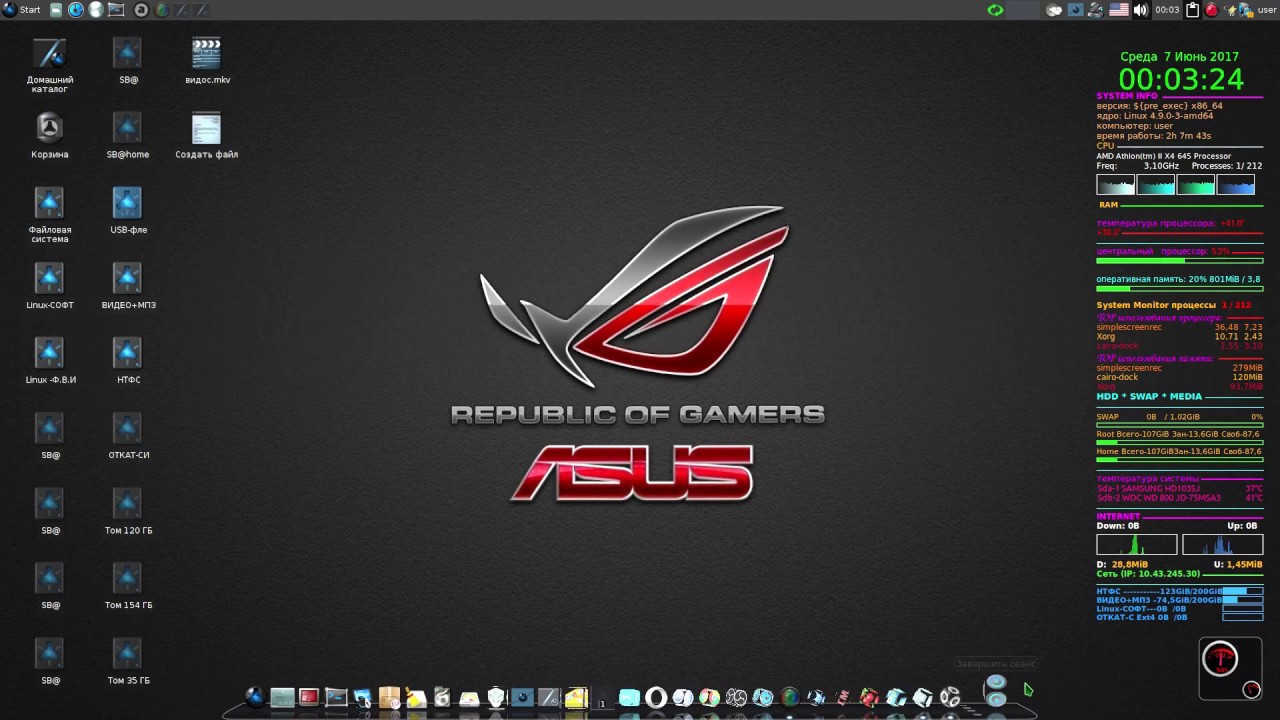
Task: Click the 'Сеть (IP: 10.43.245.30)' text
Action: click(x=1148, y=574)
